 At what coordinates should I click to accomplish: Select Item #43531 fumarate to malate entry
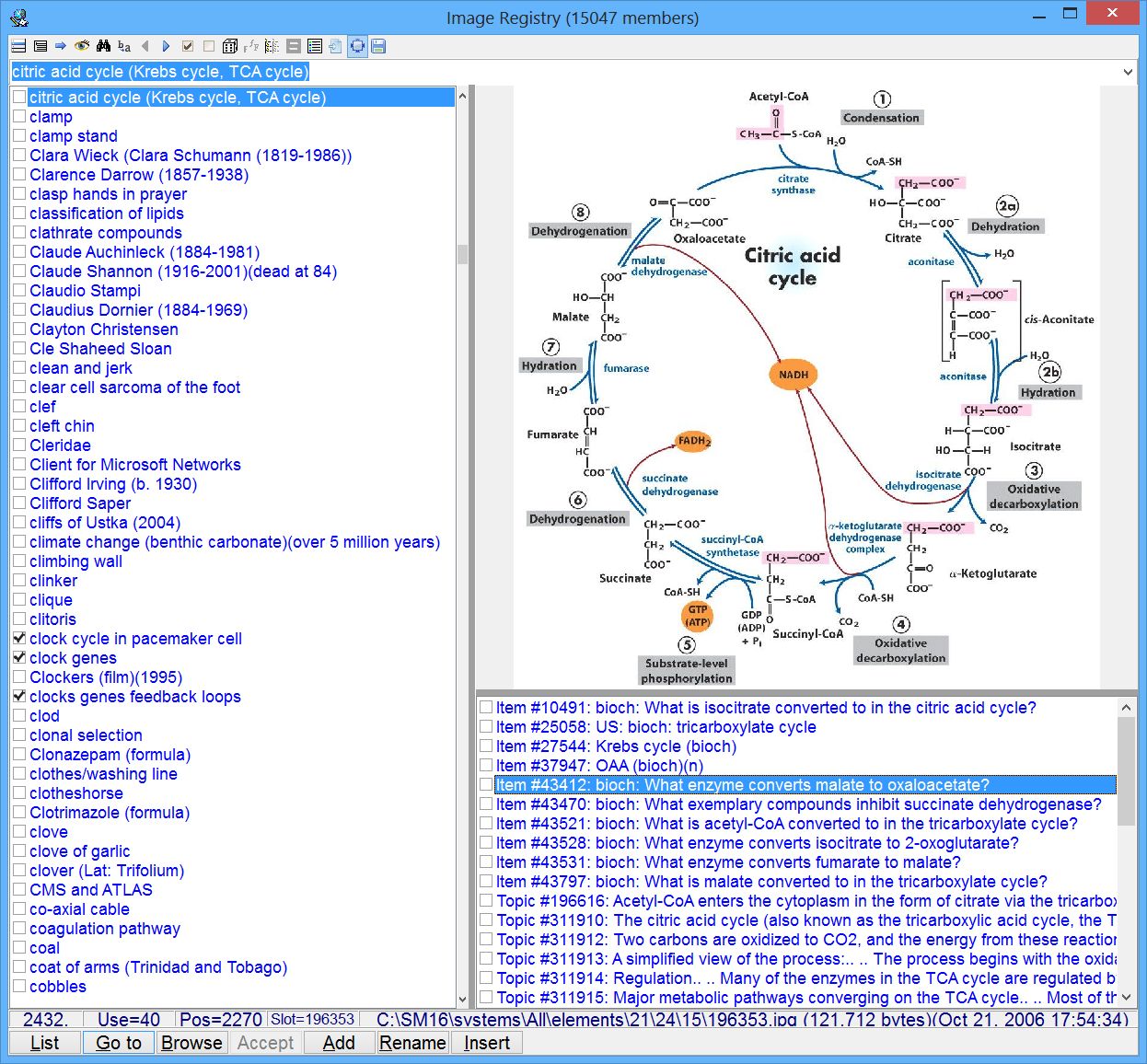pyautogui.click(x=727, y=862)
